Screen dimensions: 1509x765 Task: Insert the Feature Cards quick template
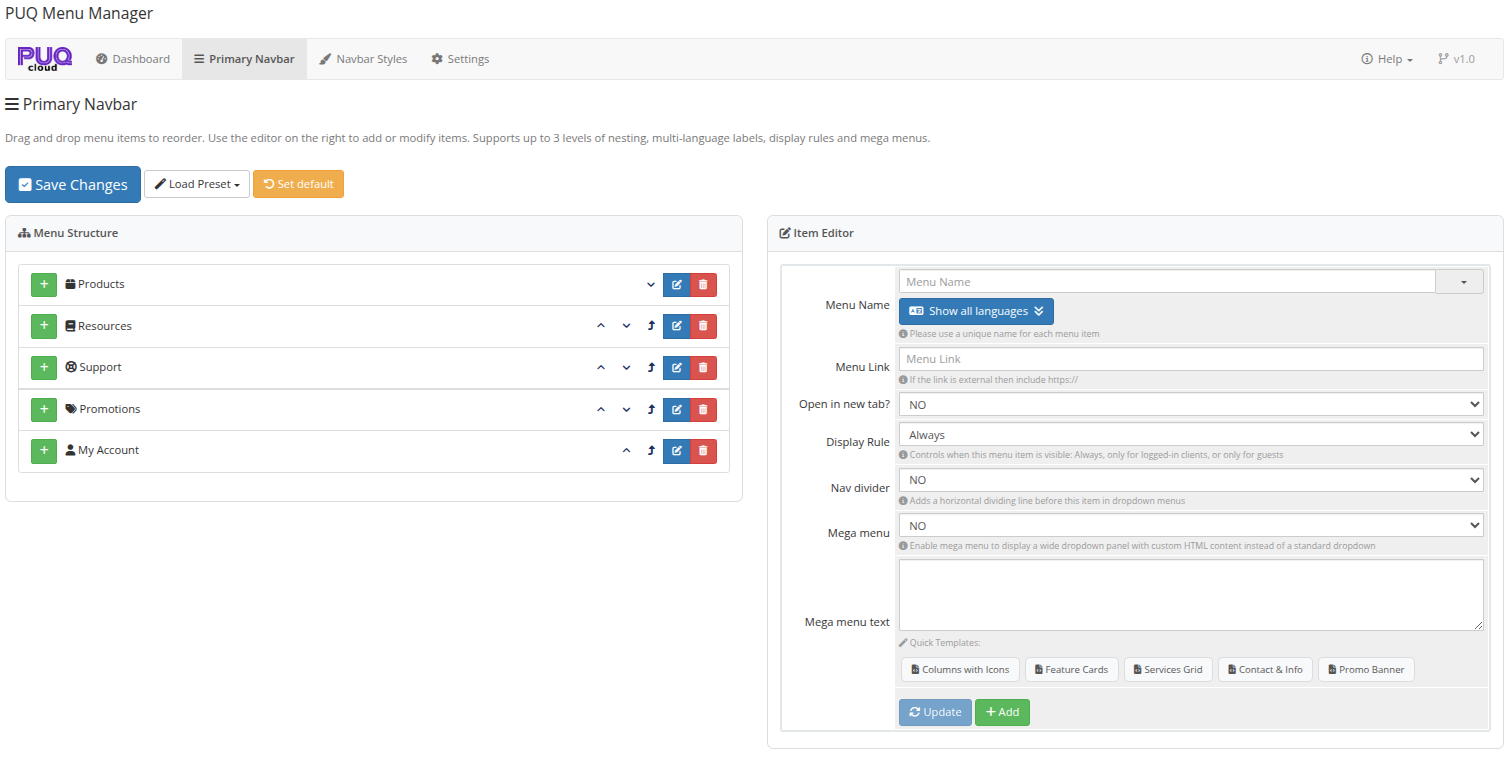pyautogui.click(x=1070, y=670)
